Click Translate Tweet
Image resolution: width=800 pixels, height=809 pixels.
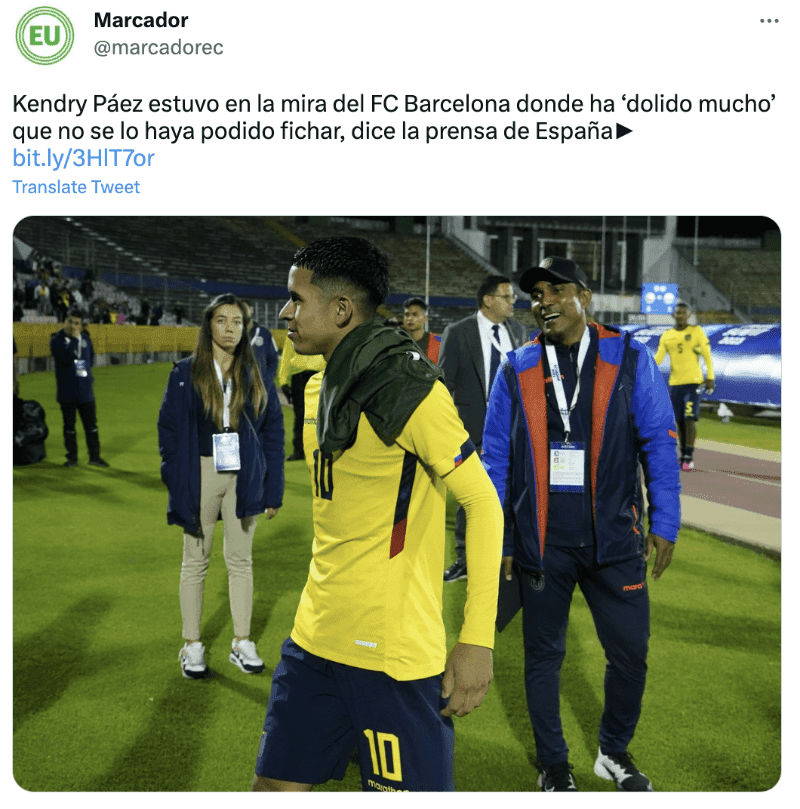[76, 187]
